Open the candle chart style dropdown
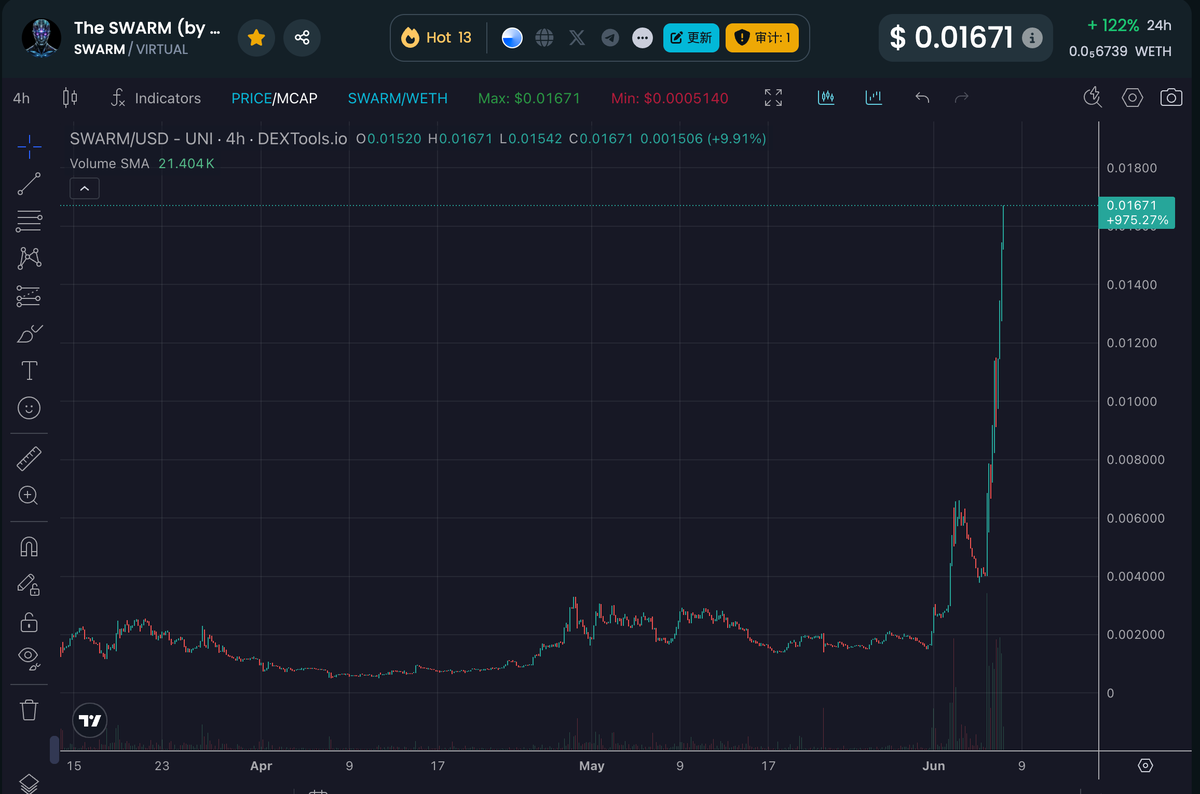This screenshot has width=1200, height=794. [x=69, y=98]
